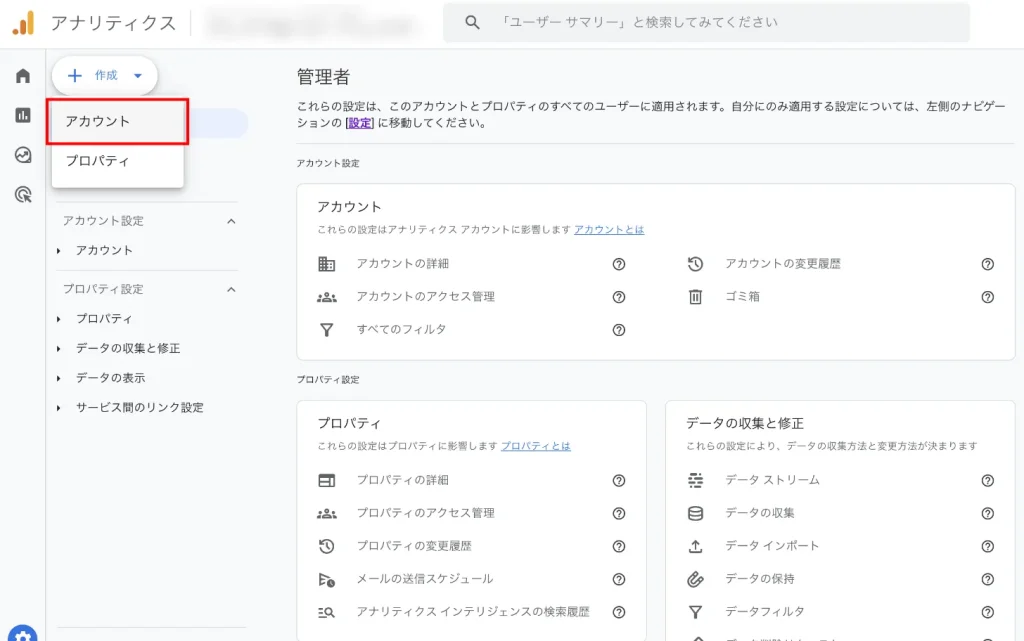
Task: Open help for すべてのフィルタ
Action: click(x=619, y=330)
